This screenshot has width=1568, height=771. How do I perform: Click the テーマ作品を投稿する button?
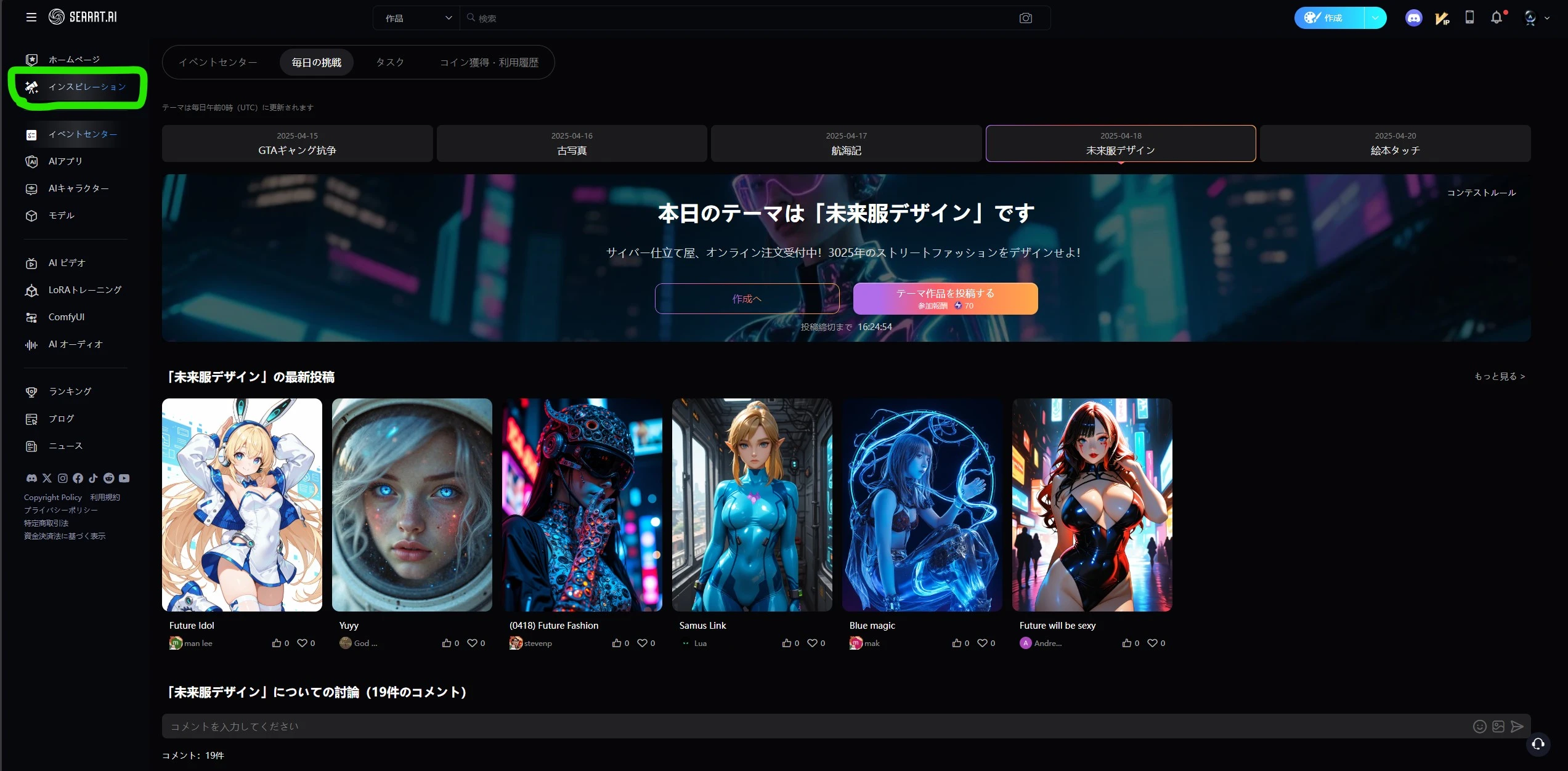(x=945, y=299)
